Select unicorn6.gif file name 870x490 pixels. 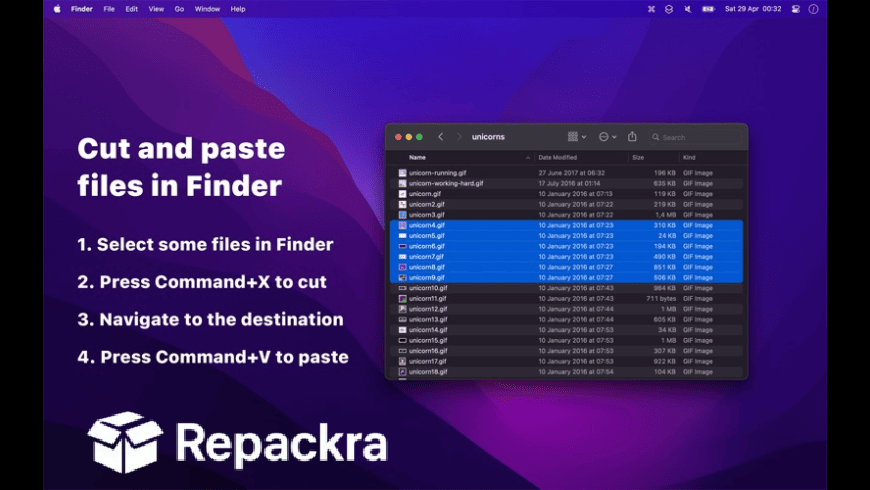pyautogui.click(x=426, y=246)
